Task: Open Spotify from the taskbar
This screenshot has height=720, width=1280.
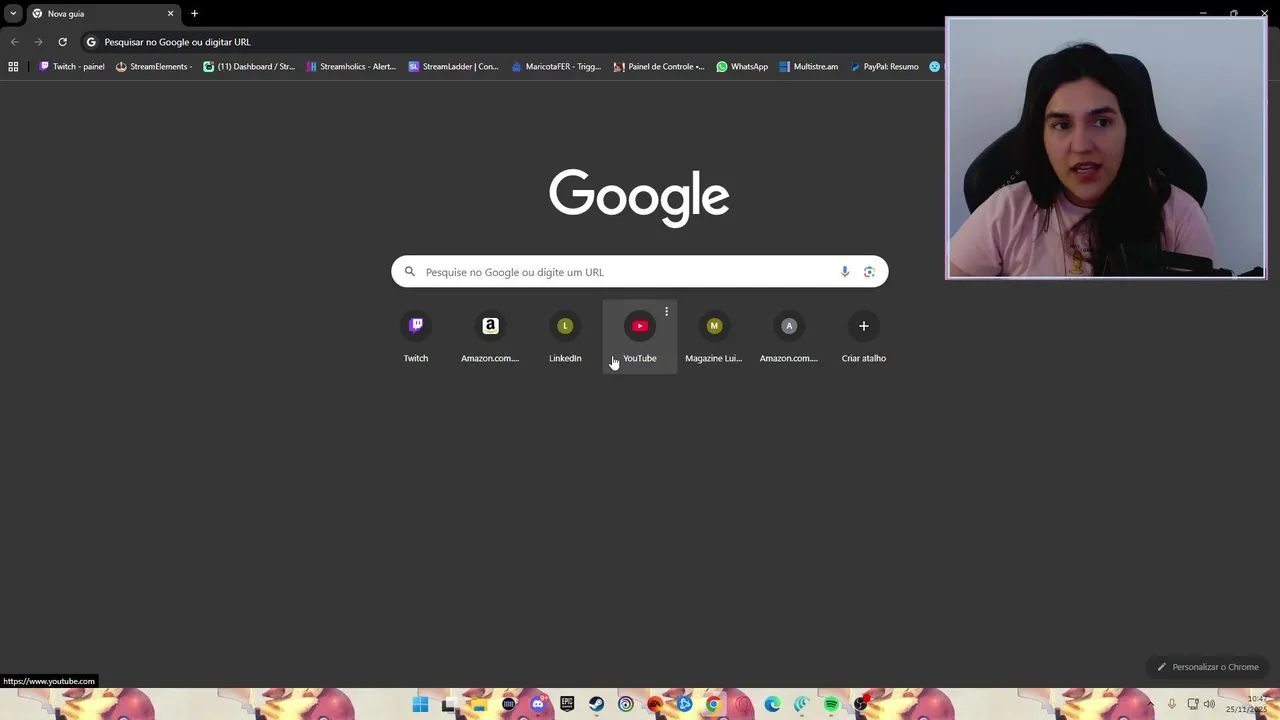Action: (x=831, y=704)
